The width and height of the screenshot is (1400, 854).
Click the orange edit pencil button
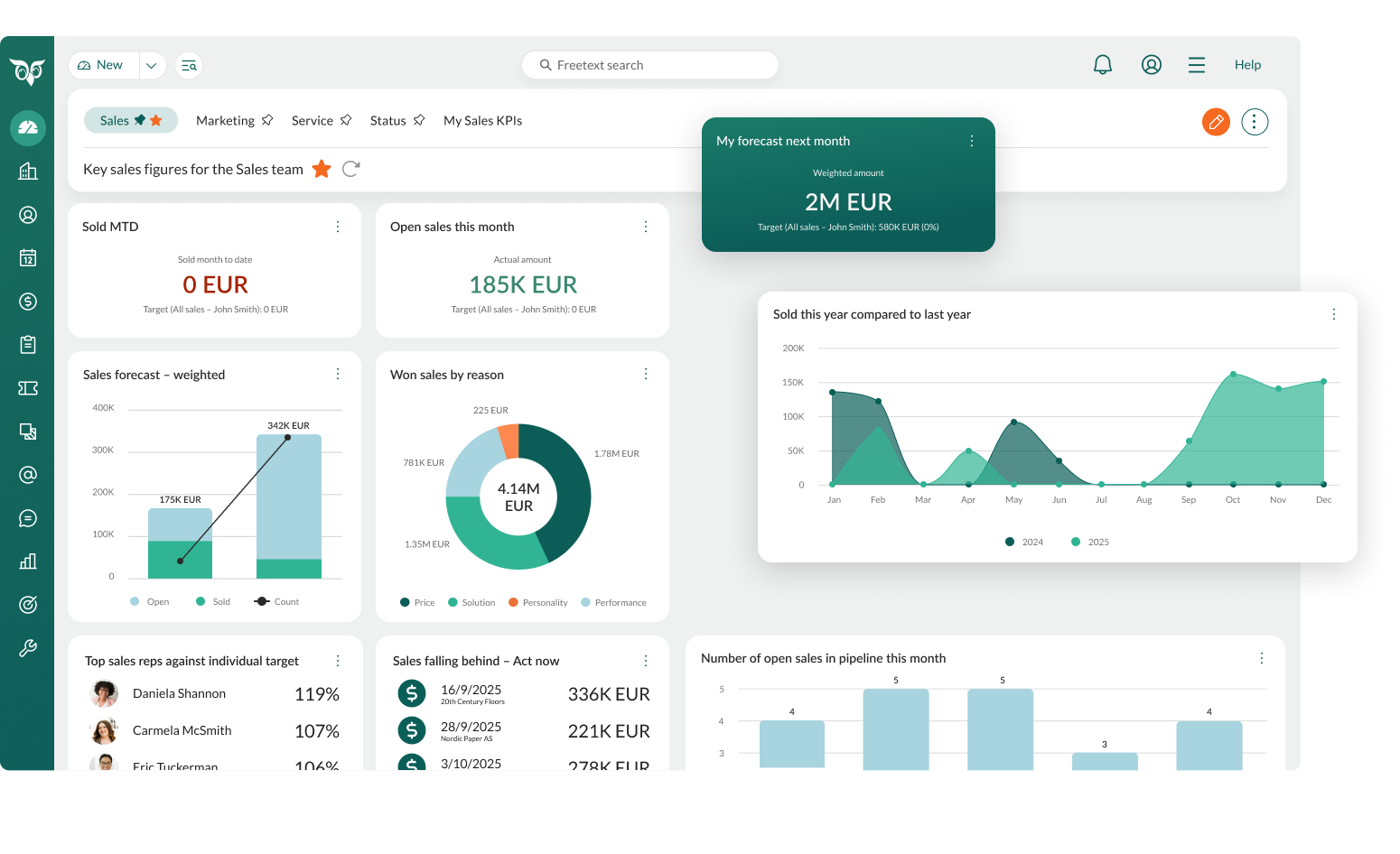(1216, 122)
